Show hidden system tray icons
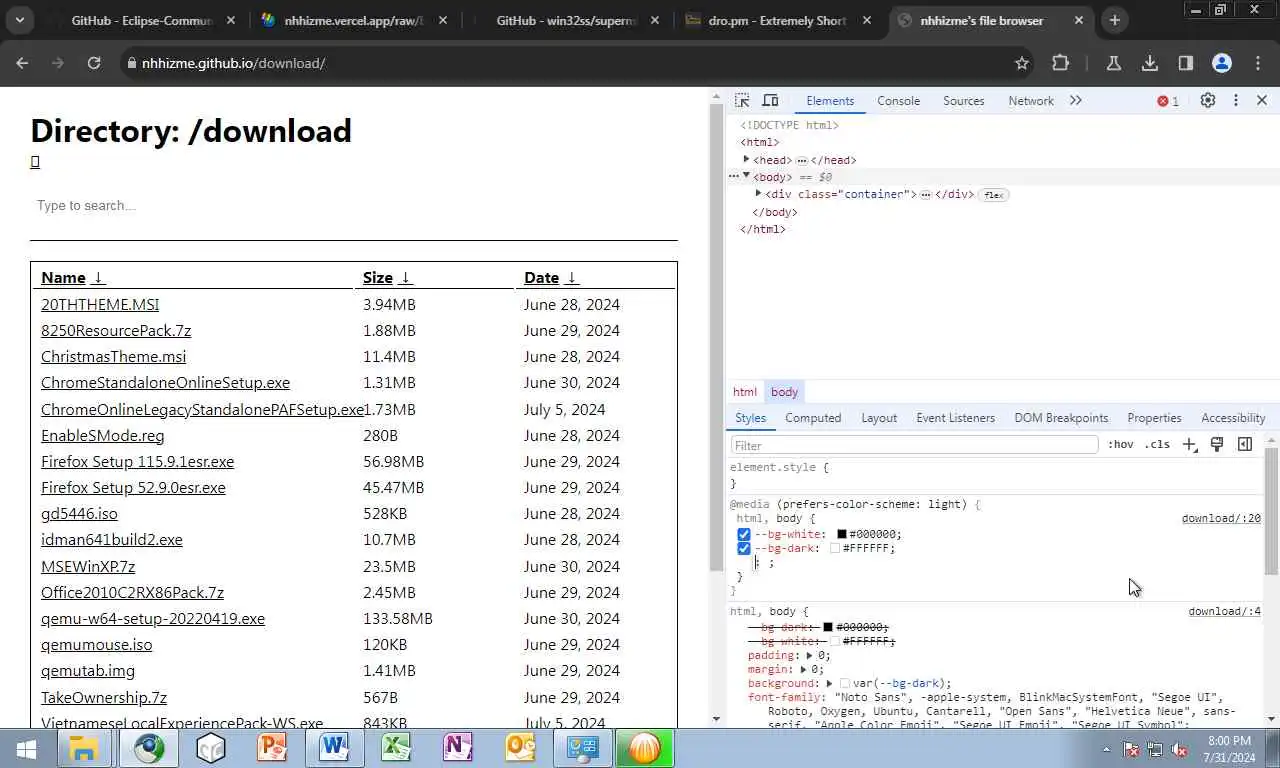Image resolution: width=1280 pixels, height=768 pixels. tap(1106, 749)
